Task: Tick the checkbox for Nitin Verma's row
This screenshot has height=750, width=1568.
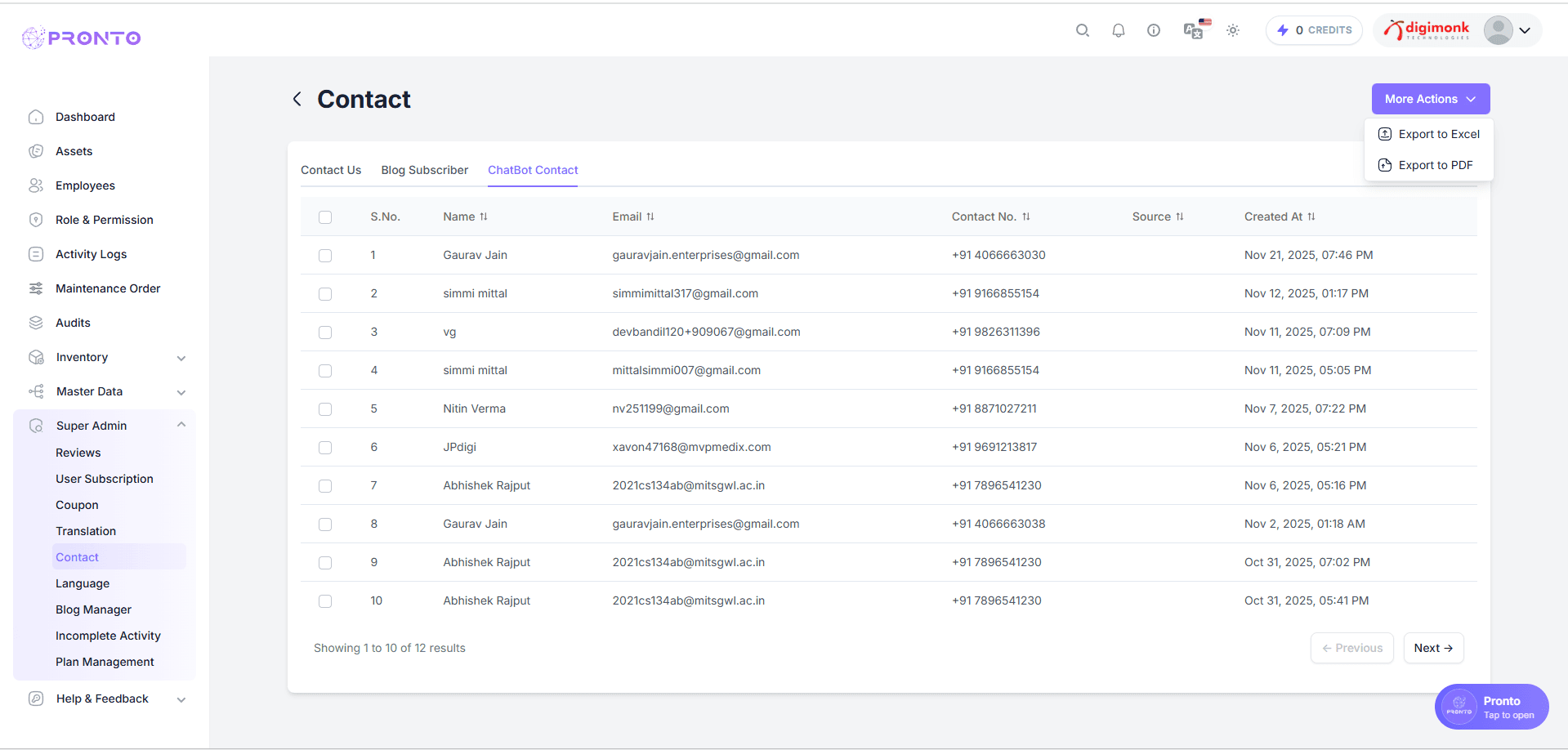Action: click(x=325, y=409)
